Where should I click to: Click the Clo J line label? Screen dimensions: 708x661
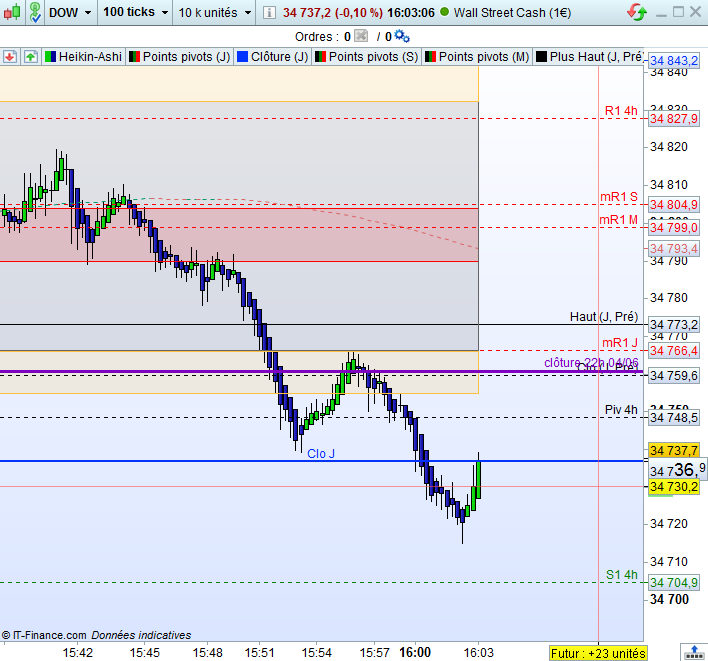tap(321, 454)
